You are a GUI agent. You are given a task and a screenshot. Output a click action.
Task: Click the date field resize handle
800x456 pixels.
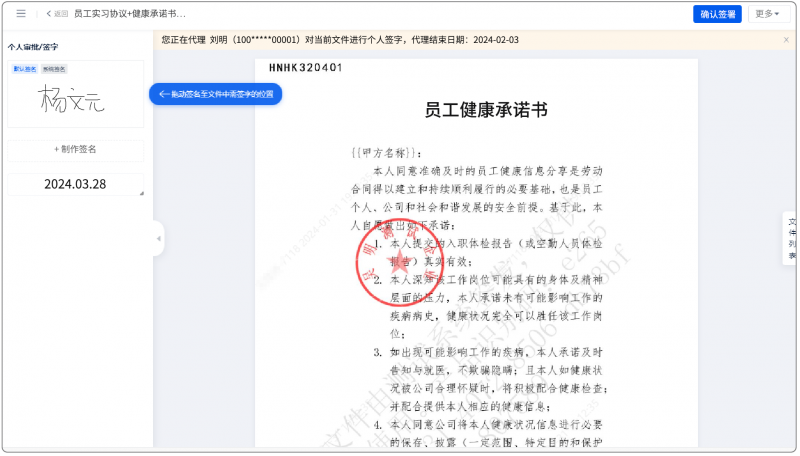140,193
